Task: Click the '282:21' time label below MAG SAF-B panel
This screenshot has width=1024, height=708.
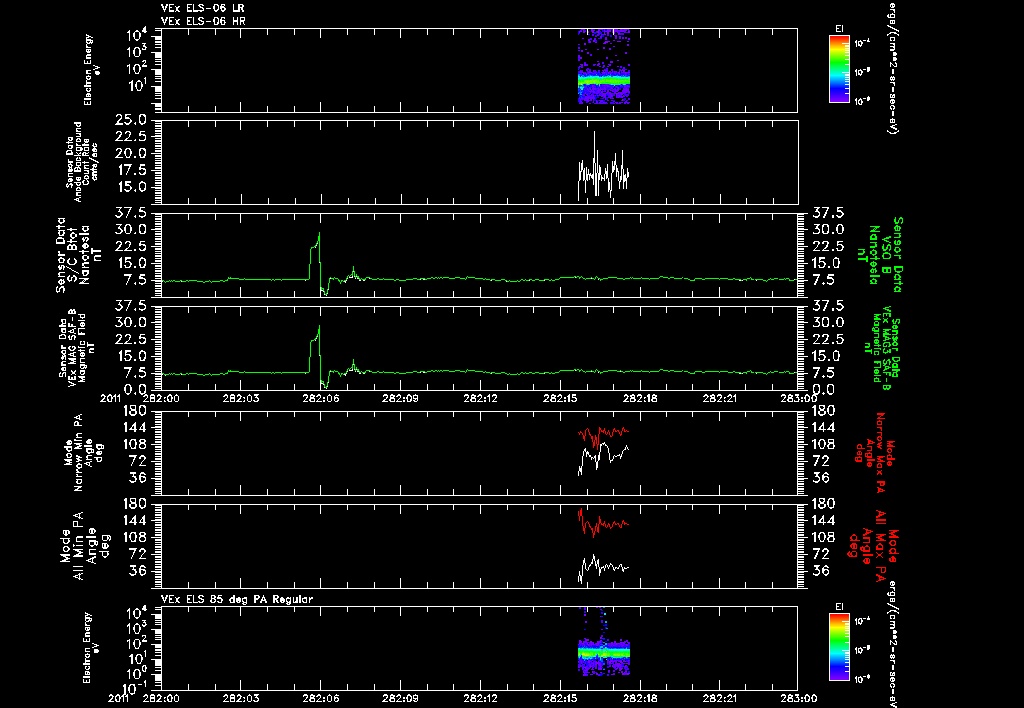Action: 720,397
